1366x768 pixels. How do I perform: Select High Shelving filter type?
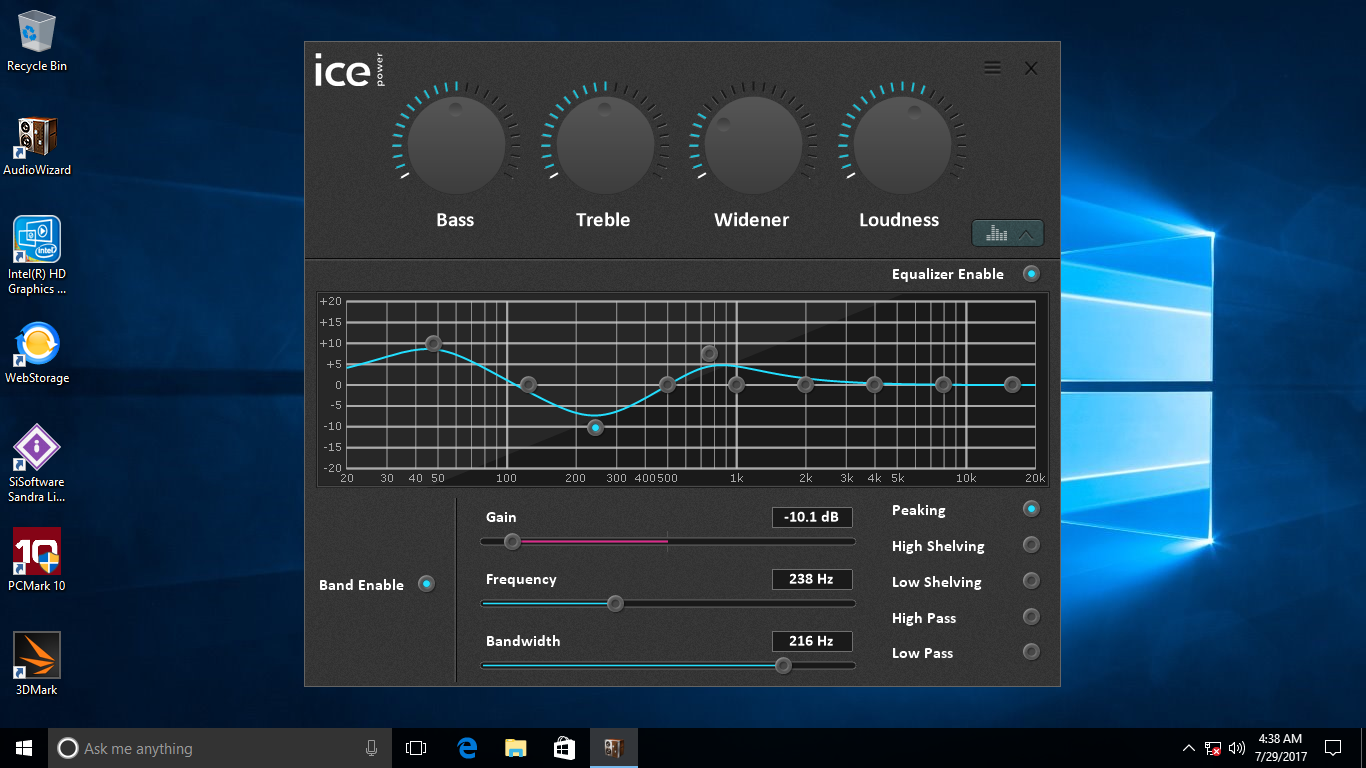tap(1031, 545)
